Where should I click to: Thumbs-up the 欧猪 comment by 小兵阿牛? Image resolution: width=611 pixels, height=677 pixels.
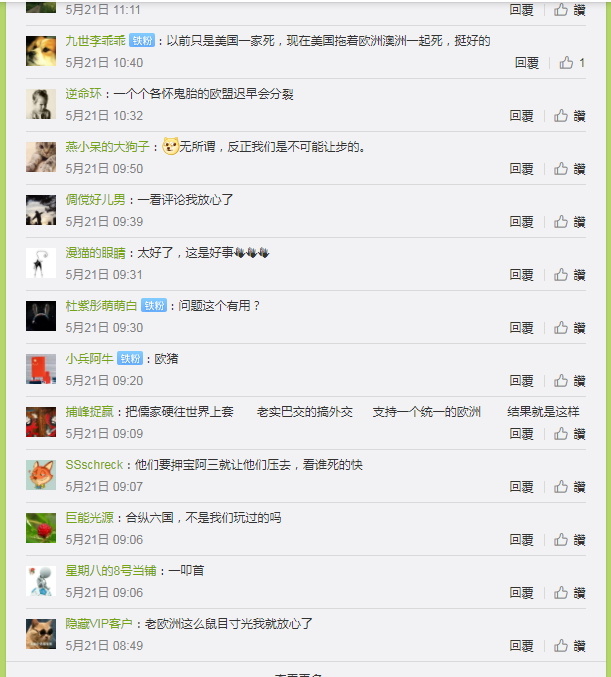tap(570, 381)
